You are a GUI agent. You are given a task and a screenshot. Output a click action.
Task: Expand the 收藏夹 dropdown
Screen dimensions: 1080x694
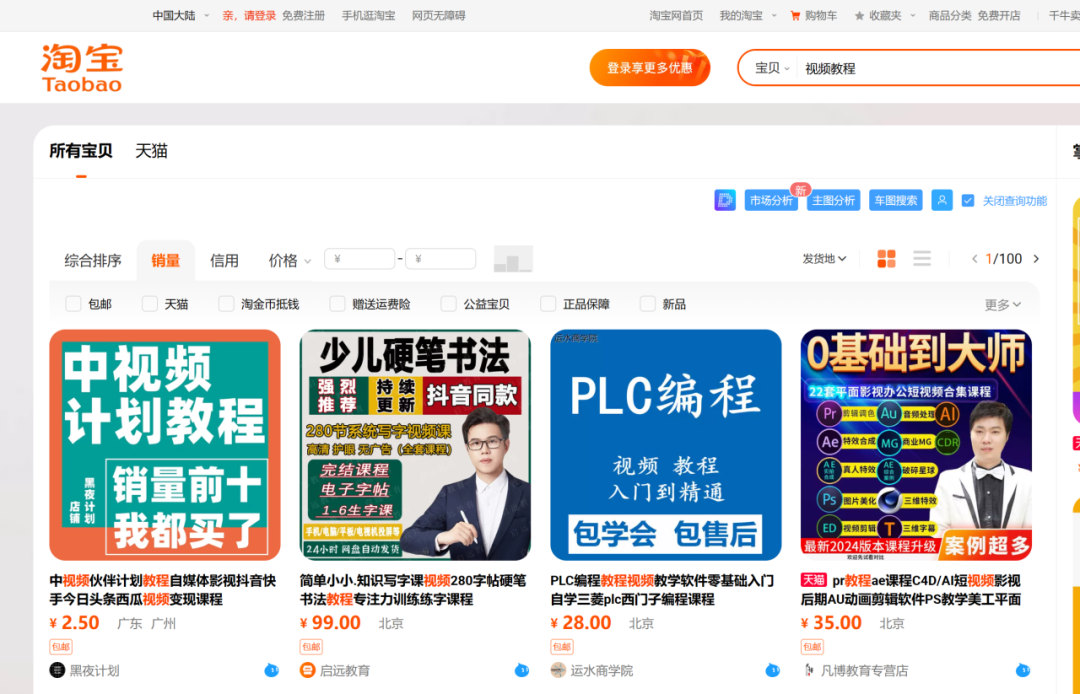point(892,15)
